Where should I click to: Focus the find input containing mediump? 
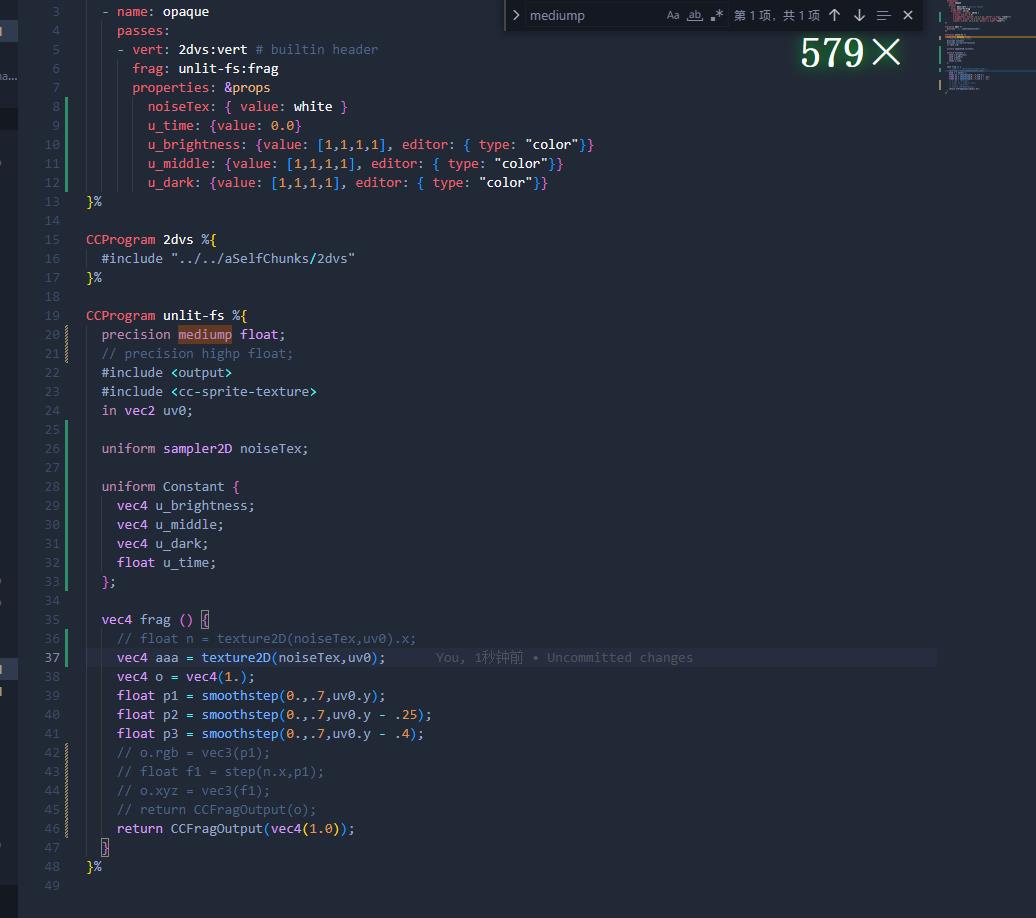point(593,15)
